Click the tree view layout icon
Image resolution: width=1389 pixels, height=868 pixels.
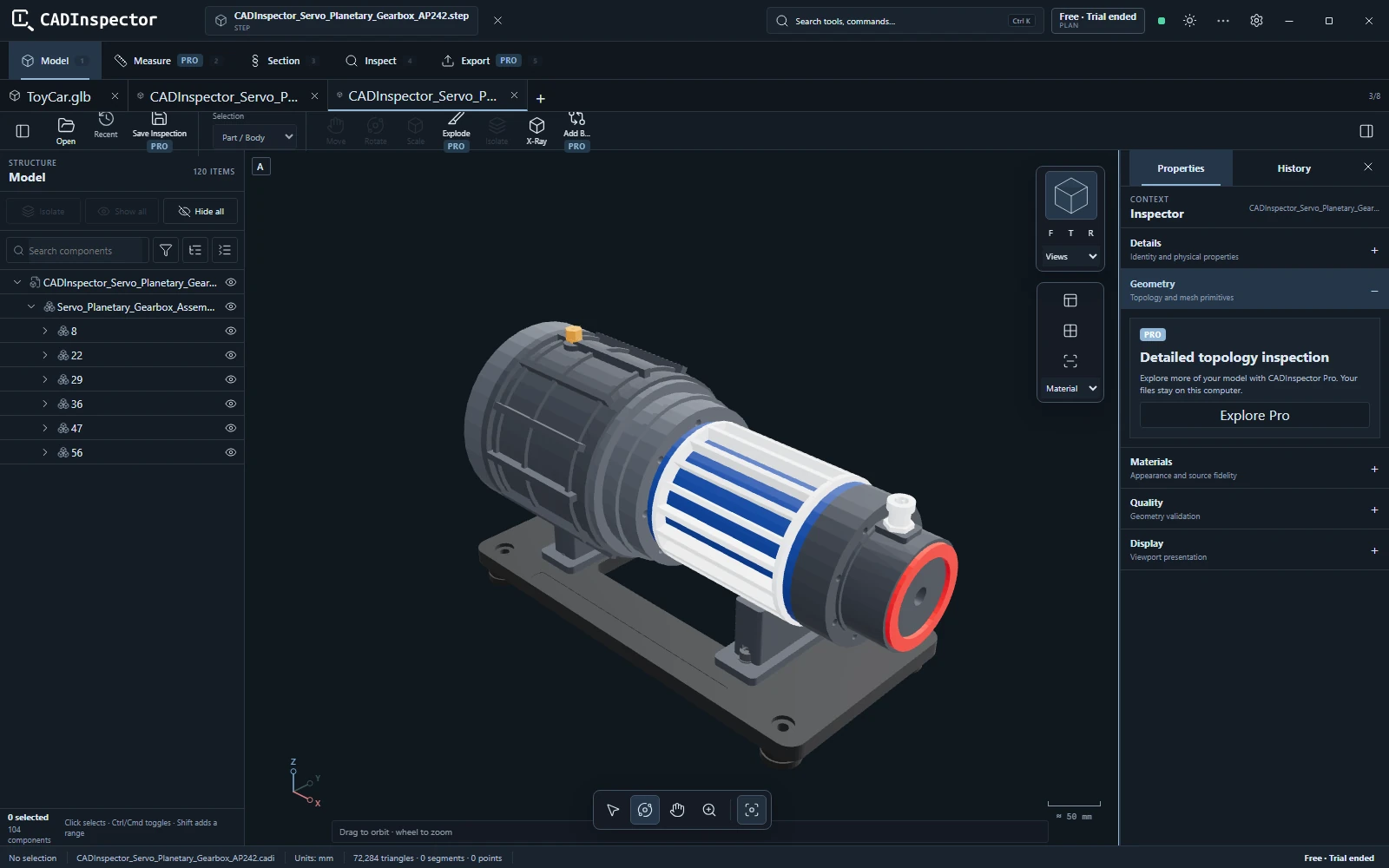tap(195, 250)
